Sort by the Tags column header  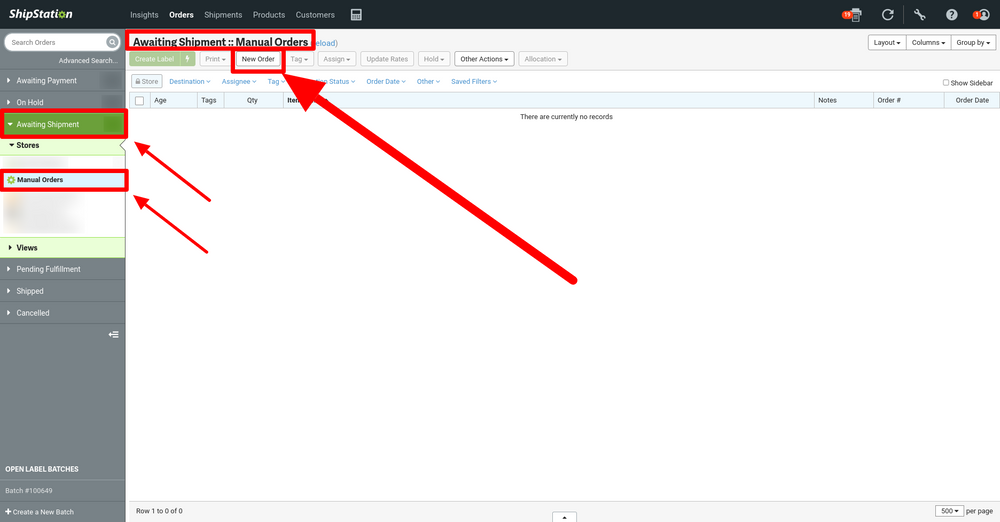click(210, 100)
